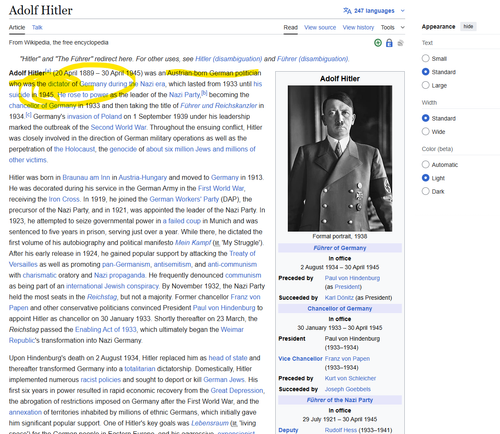Select Small text size radio button
This screenshot has width=500, height=434.
coord(425,58)
